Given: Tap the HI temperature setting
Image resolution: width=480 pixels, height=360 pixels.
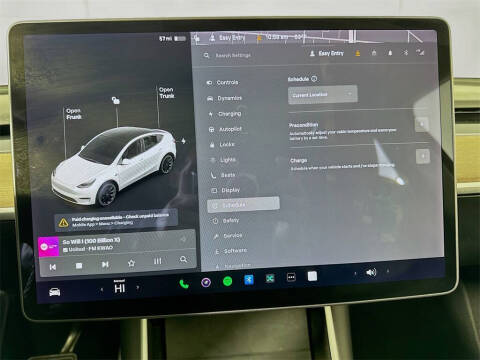Looking at the screenshot, I should coord(120,288).
